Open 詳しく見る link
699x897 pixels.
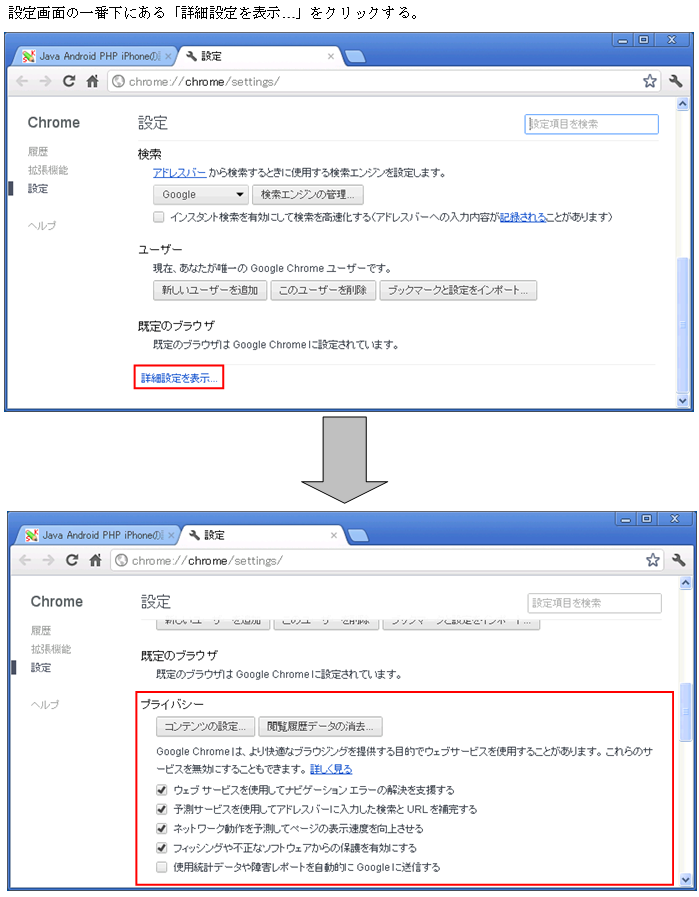point(331,769)
